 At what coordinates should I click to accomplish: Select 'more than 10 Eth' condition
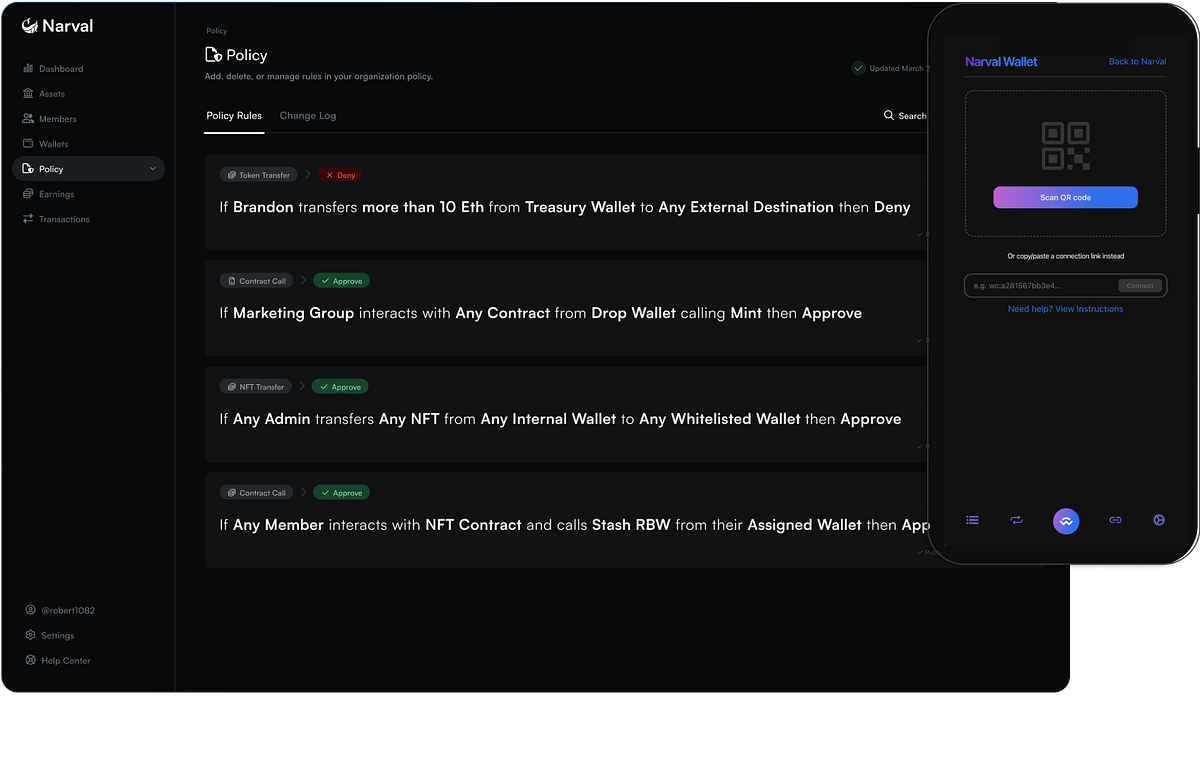(423, 207)
